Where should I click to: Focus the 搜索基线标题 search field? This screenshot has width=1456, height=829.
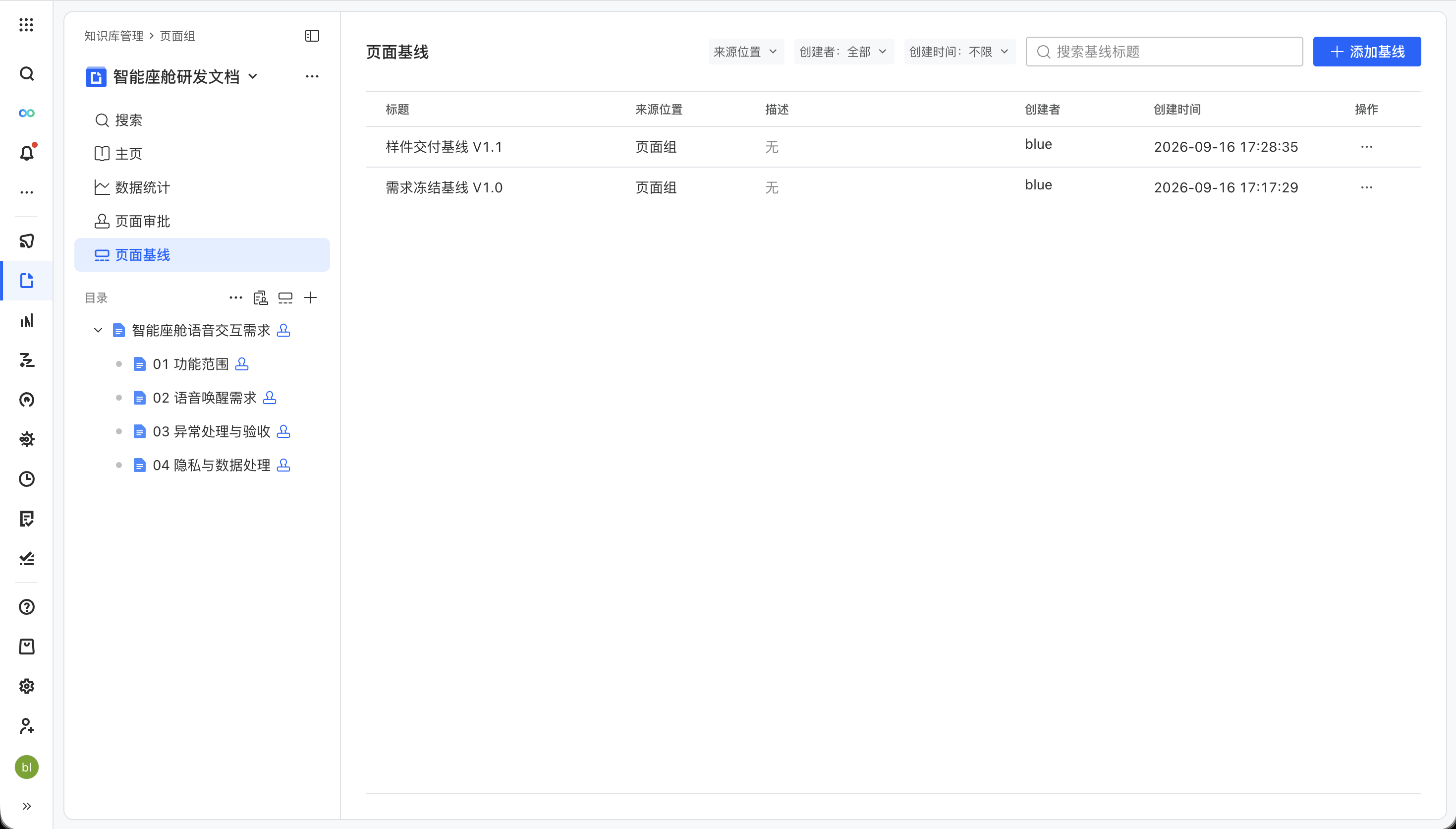[1164, 52]
